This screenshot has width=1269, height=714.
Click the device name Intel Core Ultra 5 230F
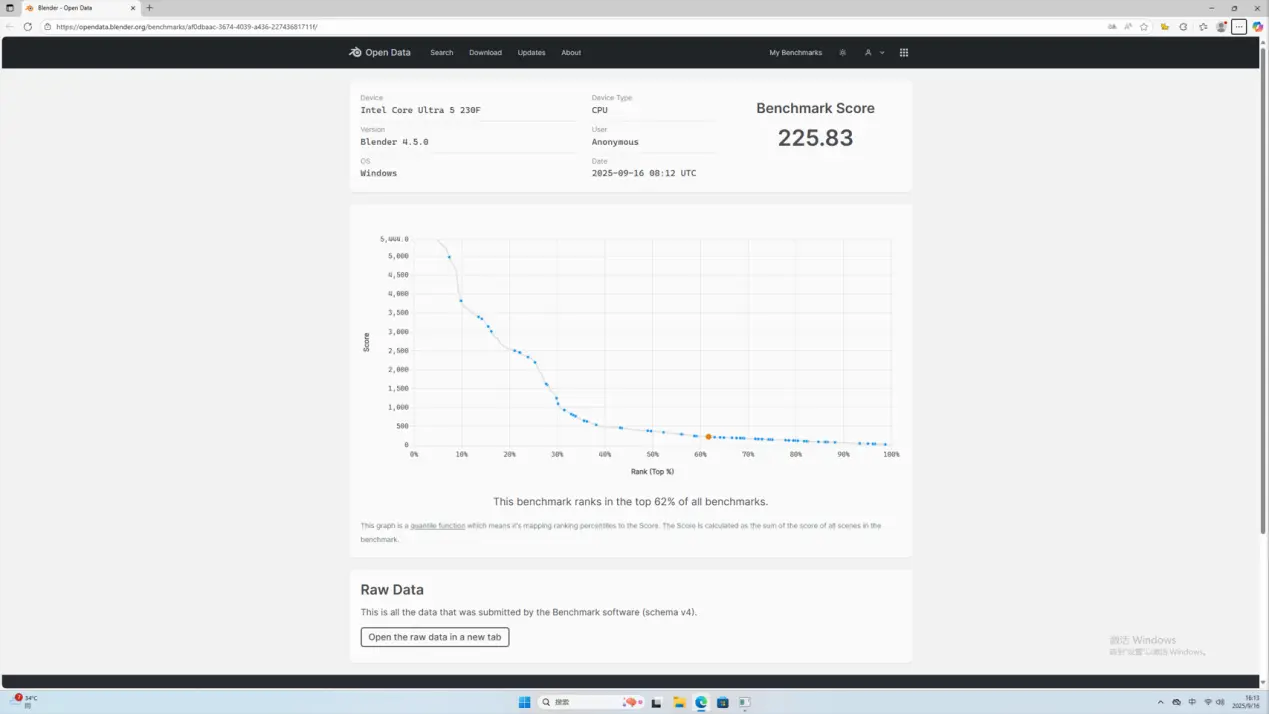tap(420, 110)
